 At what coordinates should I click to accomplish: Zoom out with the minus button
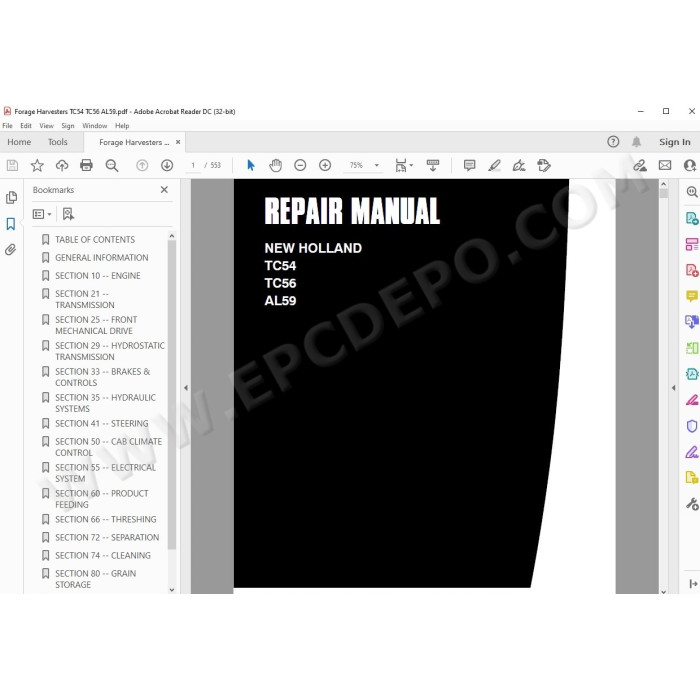[x=300, y=166]
